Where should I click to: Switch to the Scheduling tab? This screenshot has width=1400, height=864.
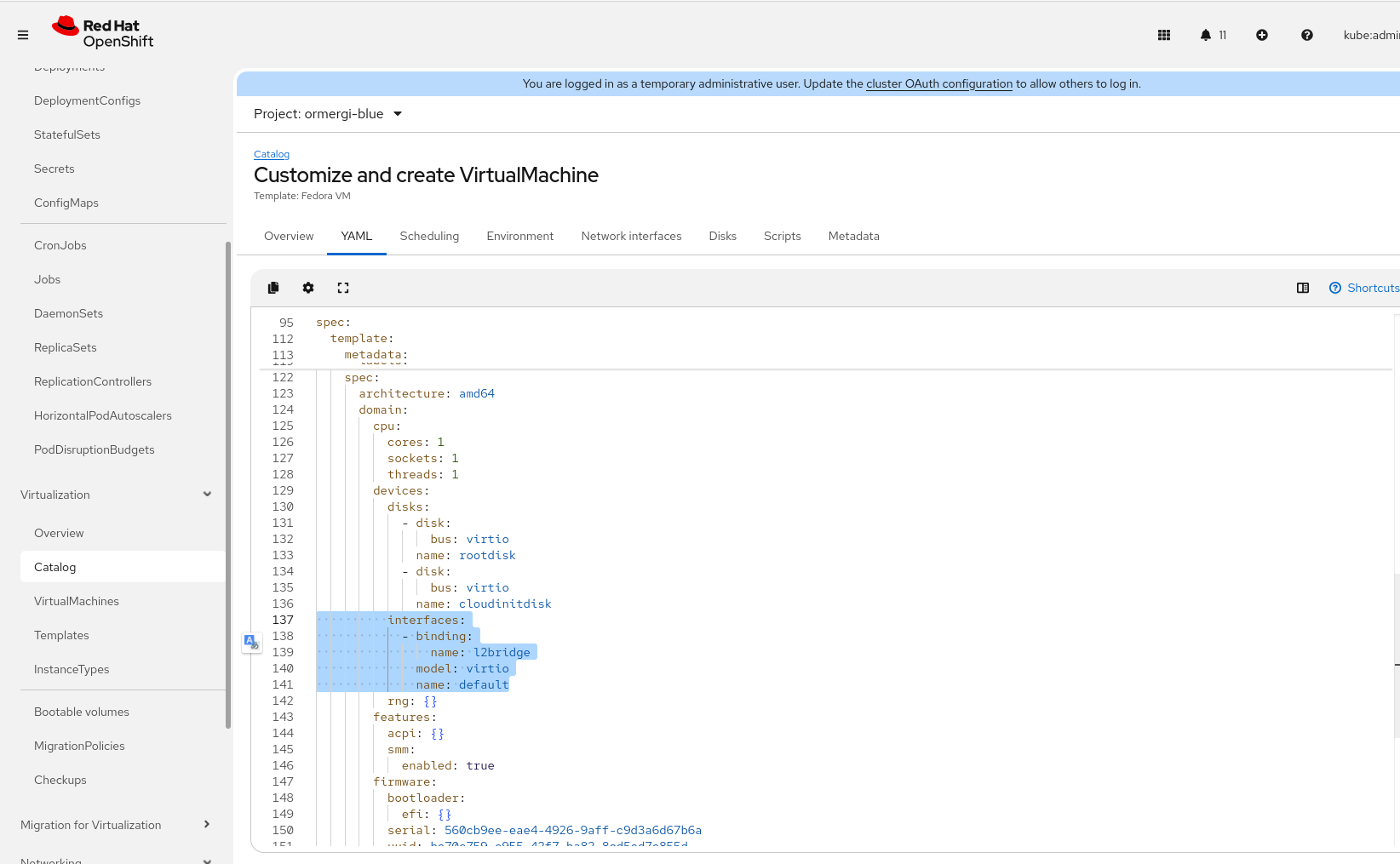point(429,236)
